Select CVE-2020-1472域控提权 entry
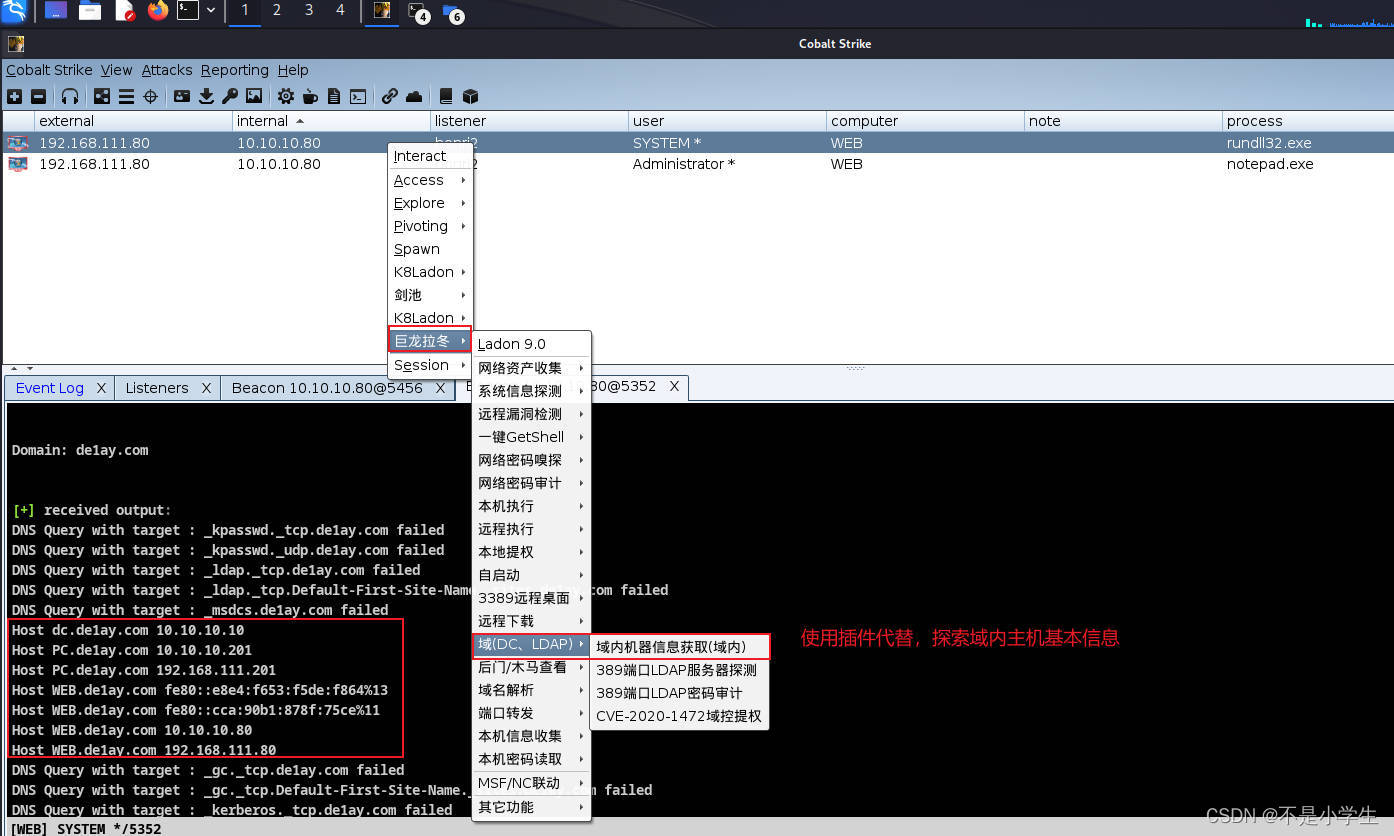Screen dimensions: 1394x836 tap(680, 716)
